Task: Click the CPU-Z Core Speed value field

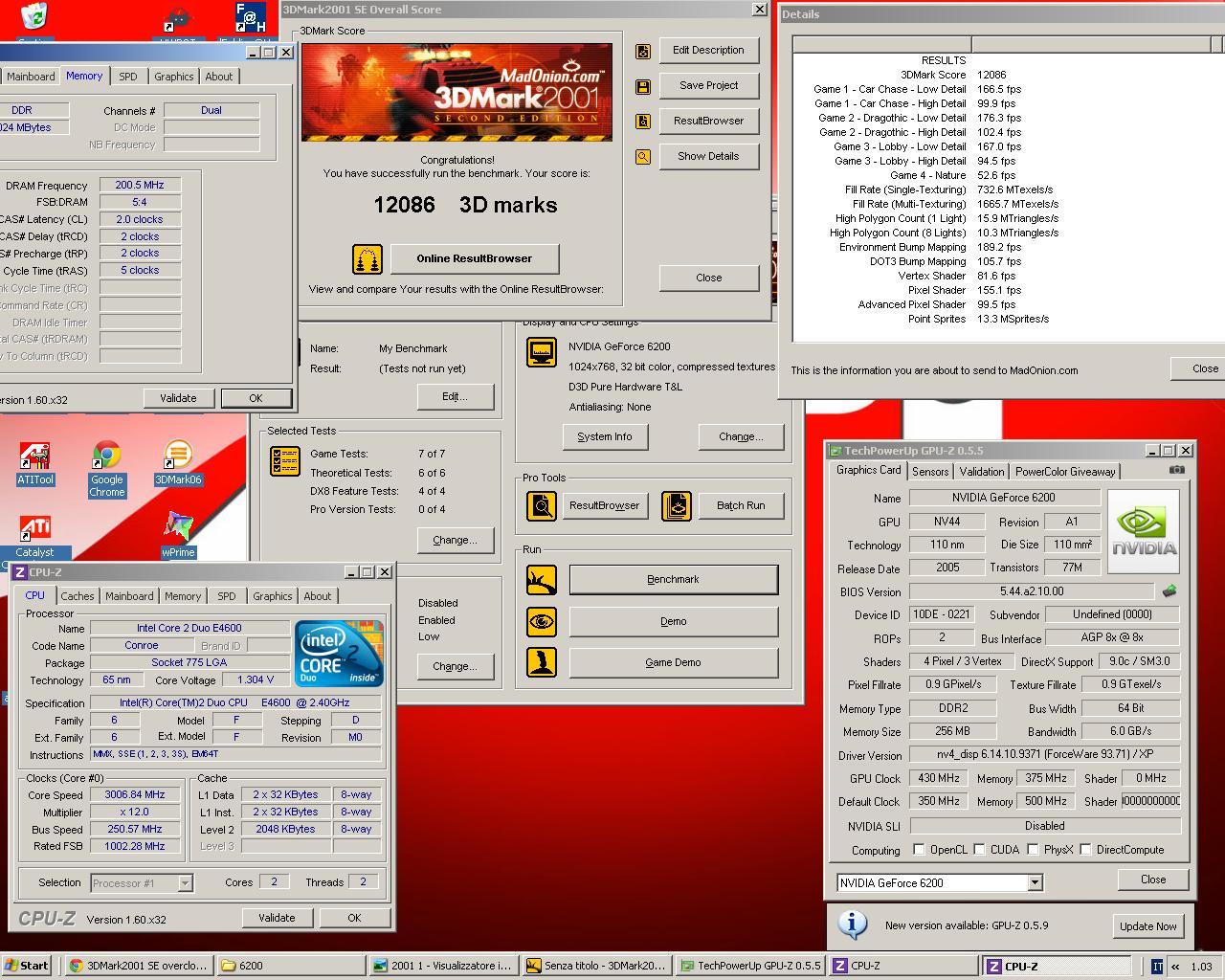Action: click(x=136, y=795)
